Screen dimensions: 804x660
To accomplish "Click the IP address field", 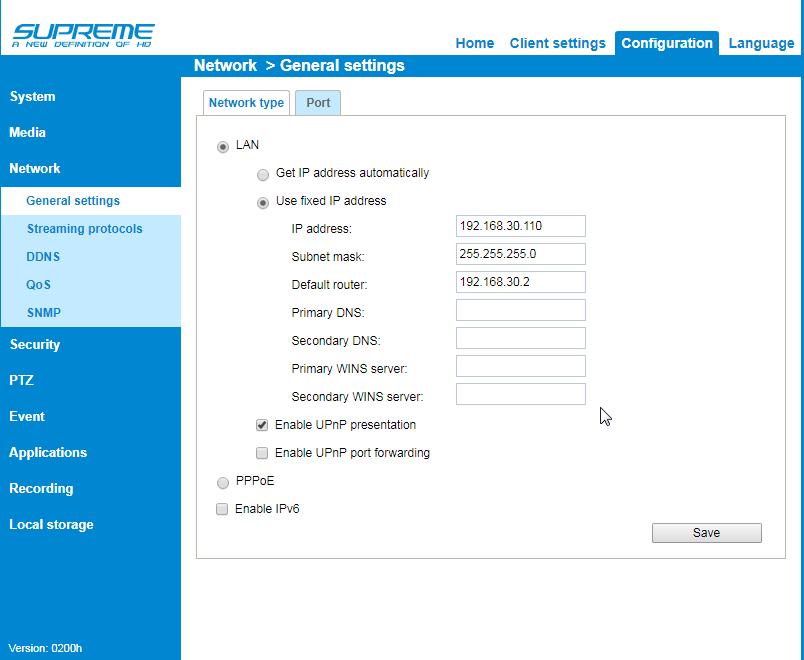I will click(x=520, y=226).
